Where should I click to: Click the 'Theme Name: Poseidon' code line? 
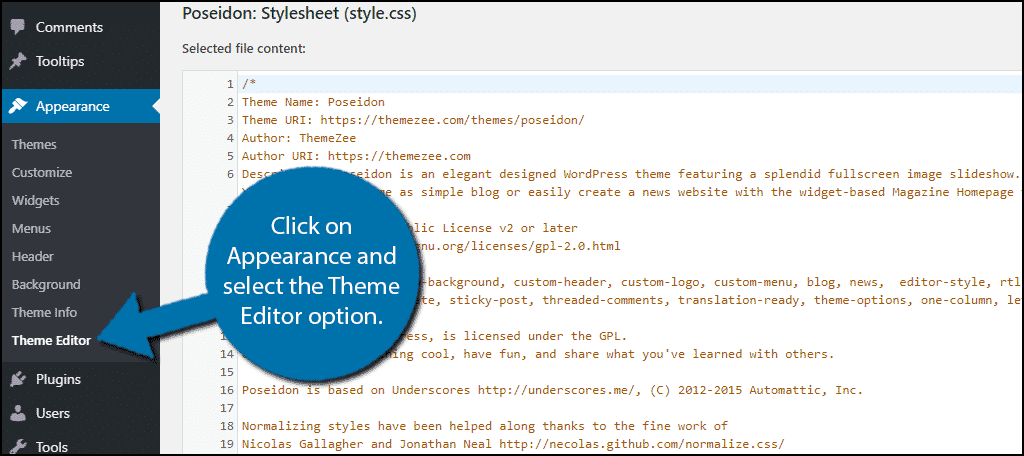[313, 102]
